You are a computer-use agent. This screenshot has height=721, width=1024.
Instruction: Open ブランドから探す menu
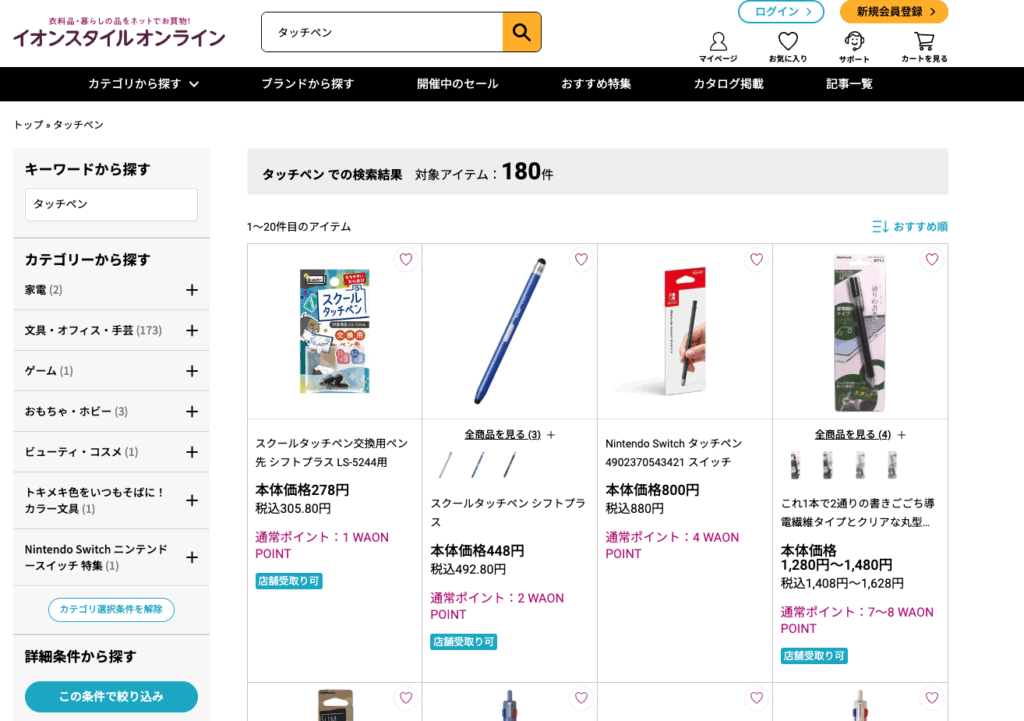pos(308,84)
